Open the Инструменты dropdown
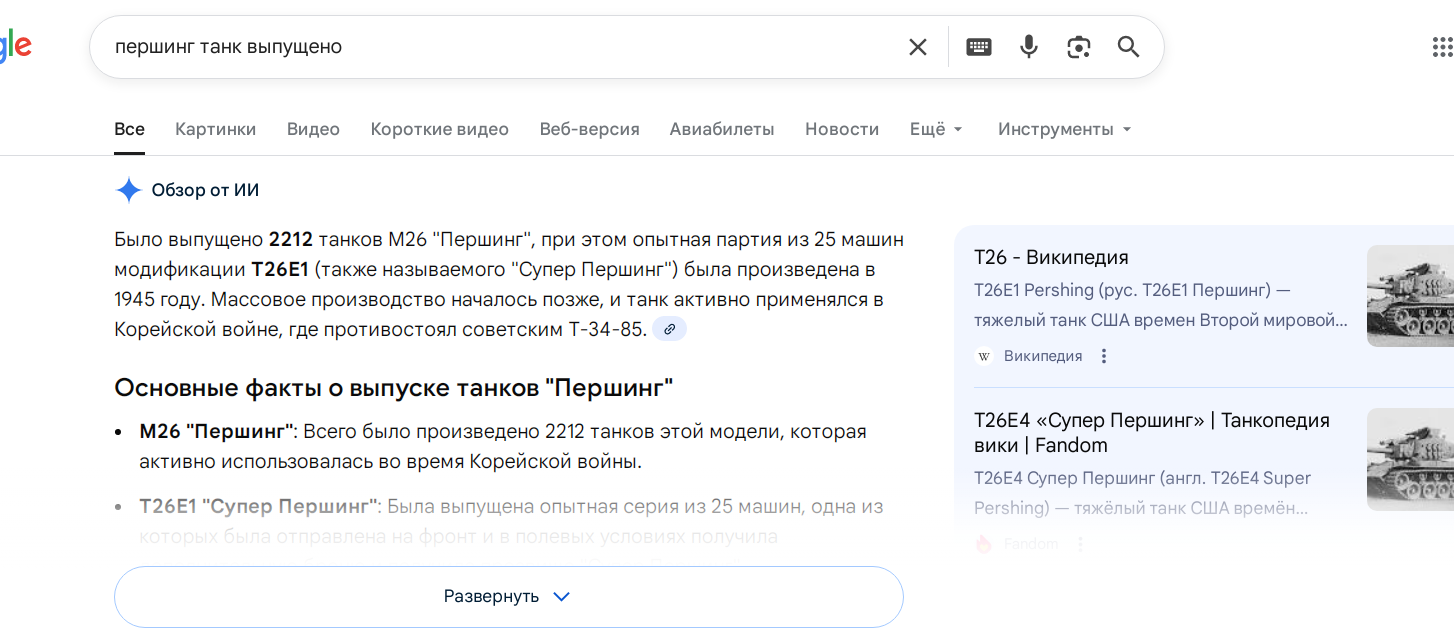Screen dimensions: 1454x642 coord(1064,129)
